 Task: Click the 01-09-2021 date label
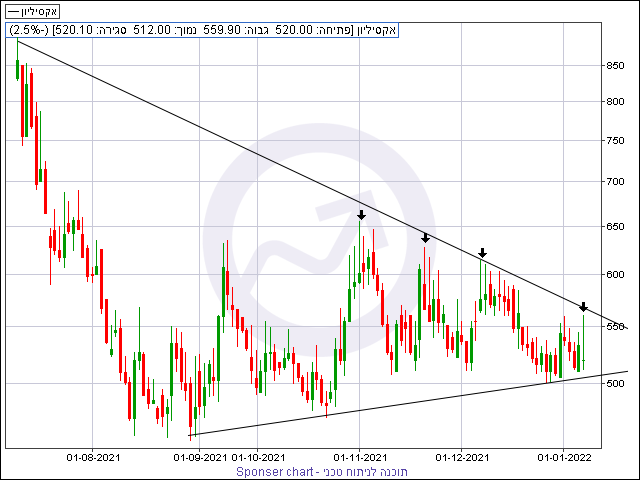click(200, 458)
